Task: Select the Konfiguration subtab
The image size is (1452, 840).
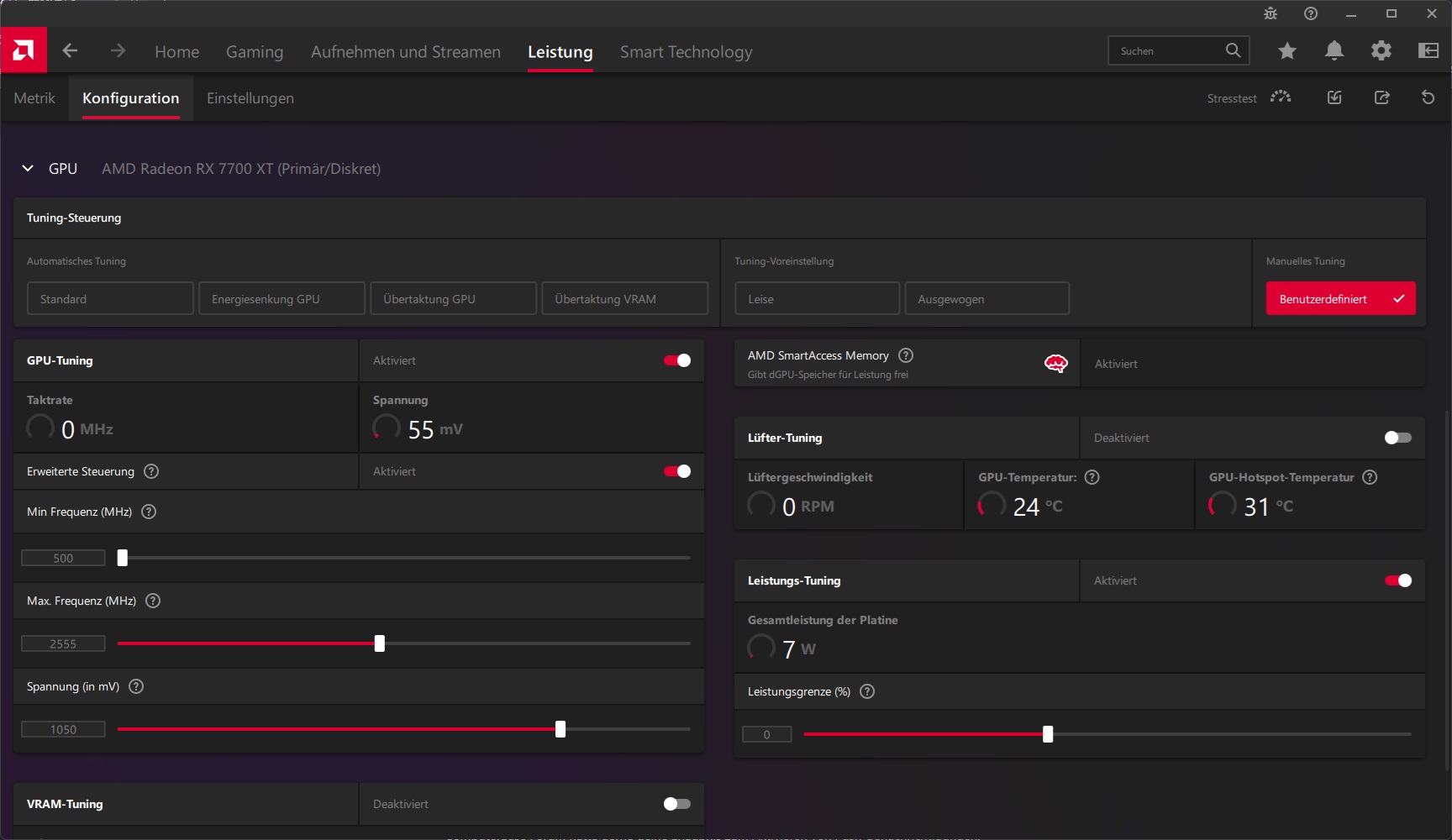Action: (131, 97)
